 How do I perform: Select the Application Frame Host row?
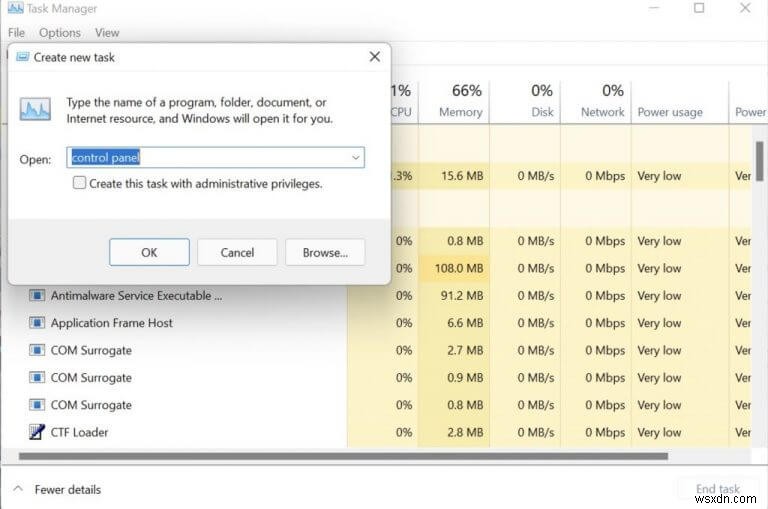click(x=376, y=323)
